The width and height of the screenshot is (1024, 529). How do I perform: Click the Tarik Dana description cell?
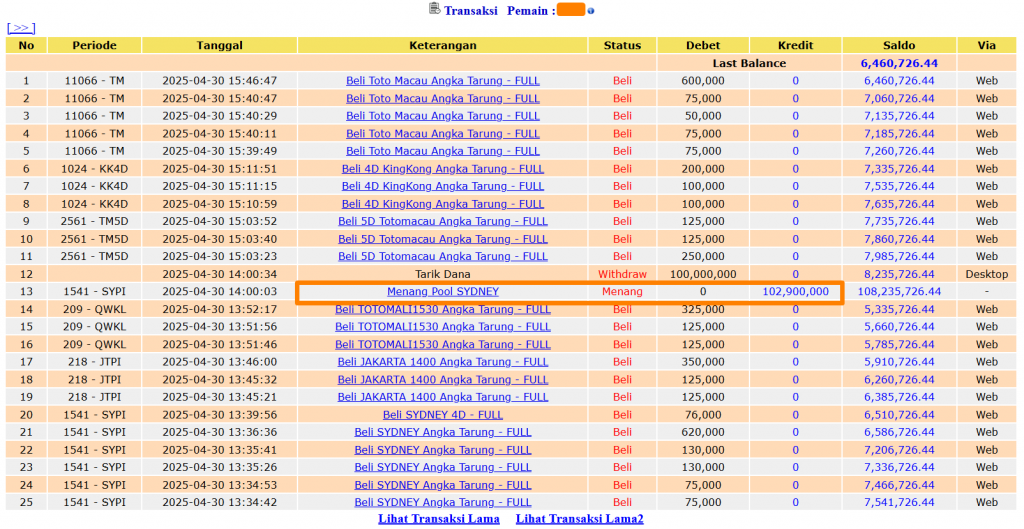pyautogui.click(x=443, y=274)
